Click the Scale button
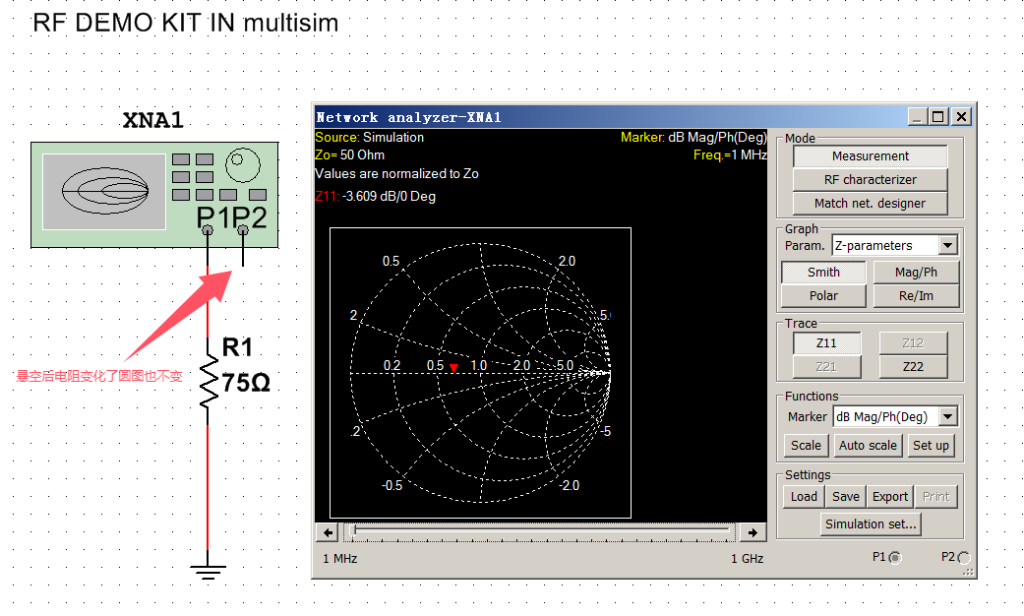Image resolution: width=1024 pixels, height=616 pixels. click(806, 446)
